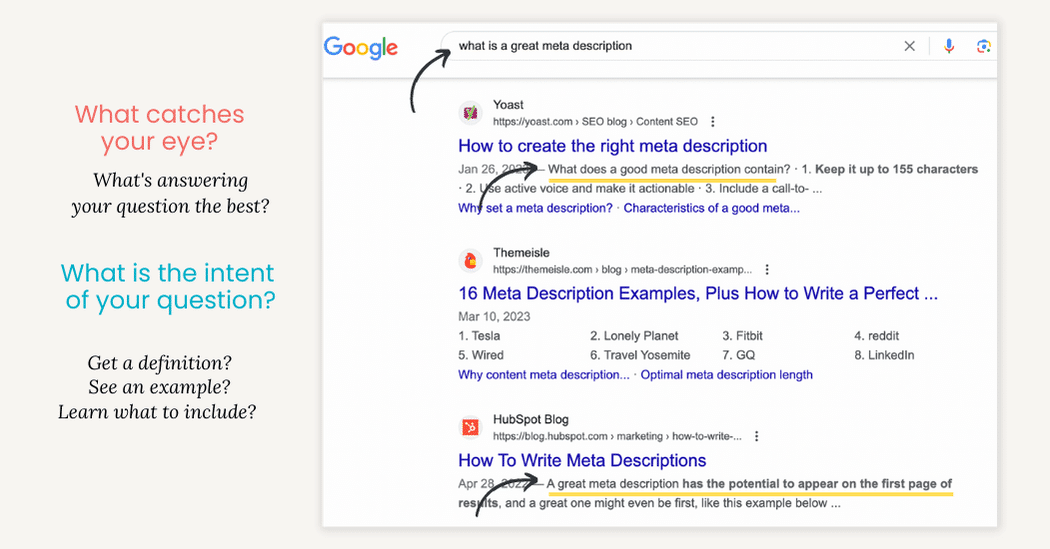This screenshot has width=1050, height=549.
Task: Open 'Characteristics of a good meta...' sitelink
Action: click(711, 208)
